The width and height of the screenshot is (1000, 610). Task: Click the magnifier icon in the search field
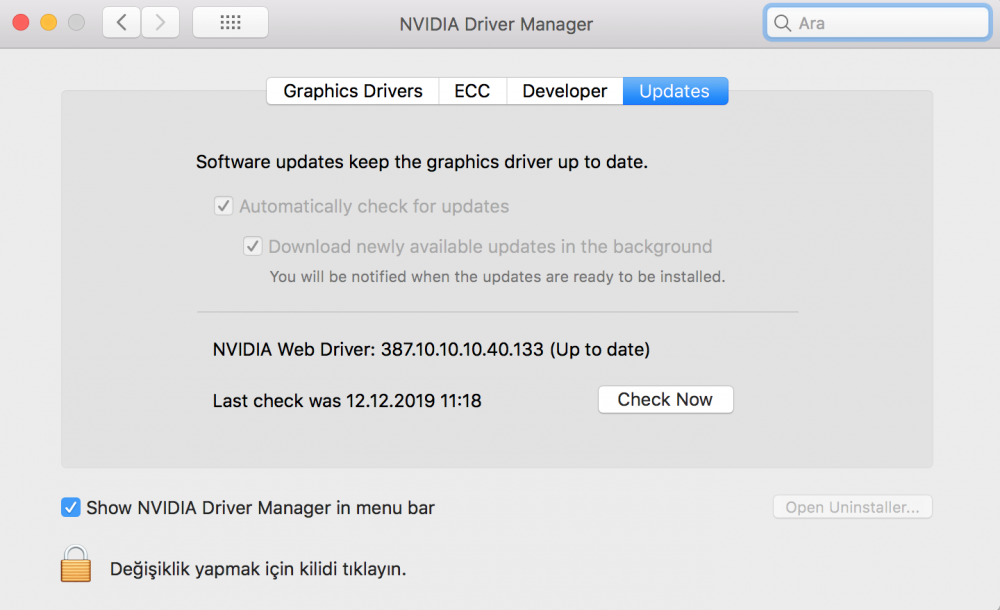[782, 23]
